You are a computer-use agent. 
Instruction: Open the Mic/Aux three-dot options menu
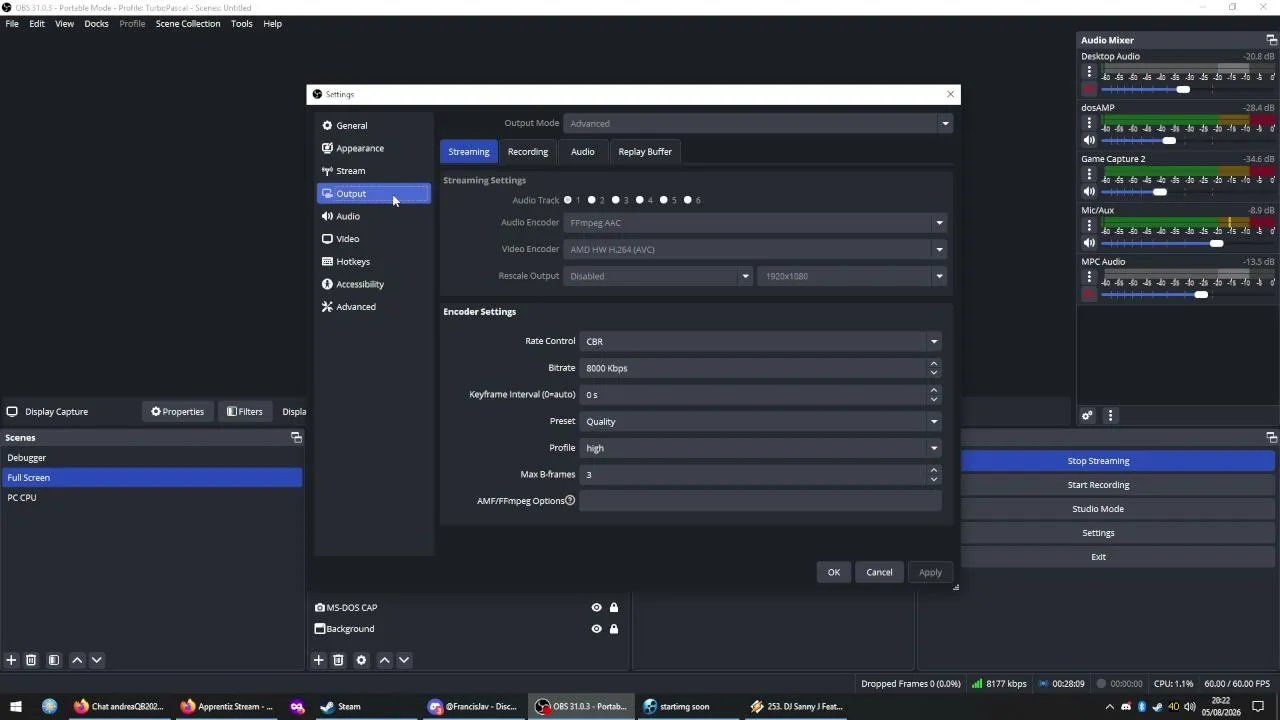1089,226
